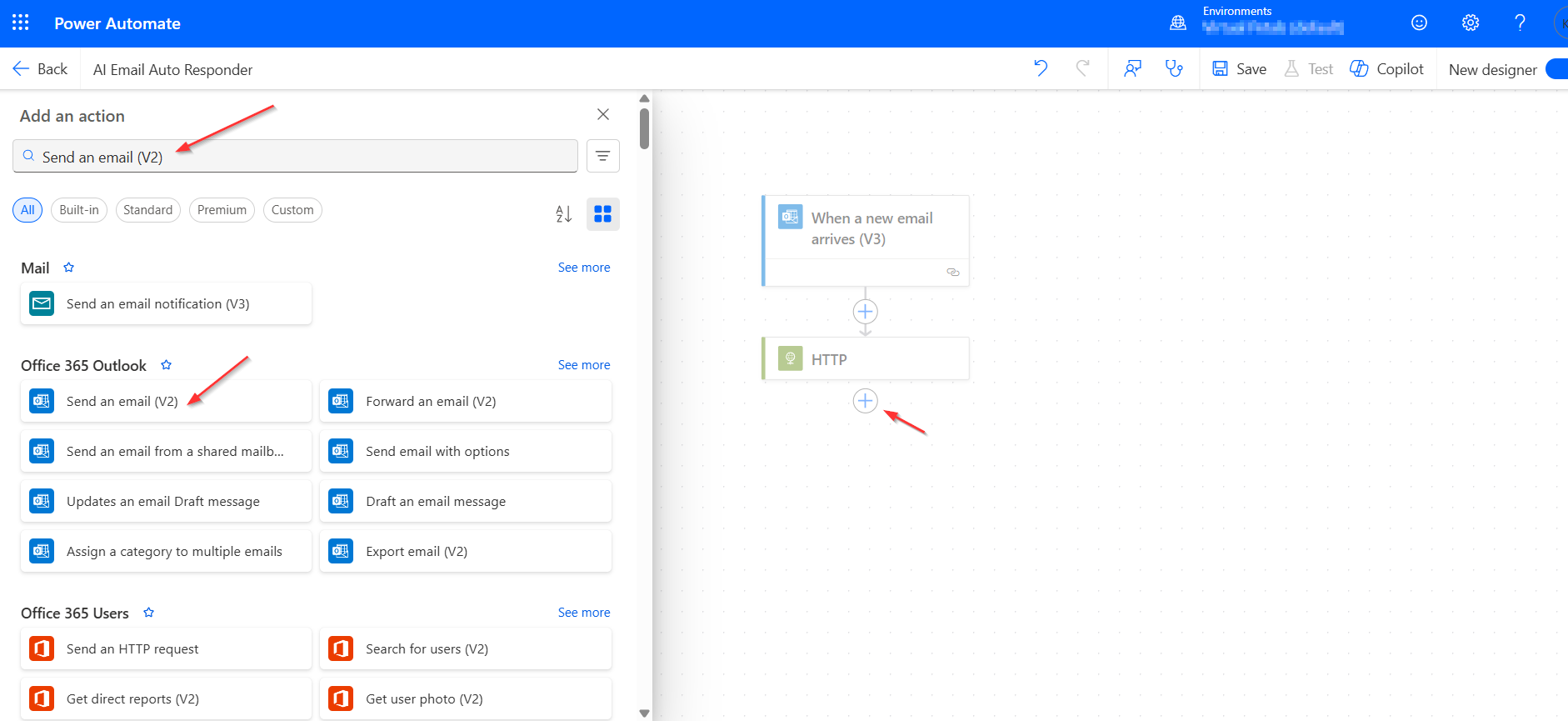Favorite the Mail connector star

(69, 268)
